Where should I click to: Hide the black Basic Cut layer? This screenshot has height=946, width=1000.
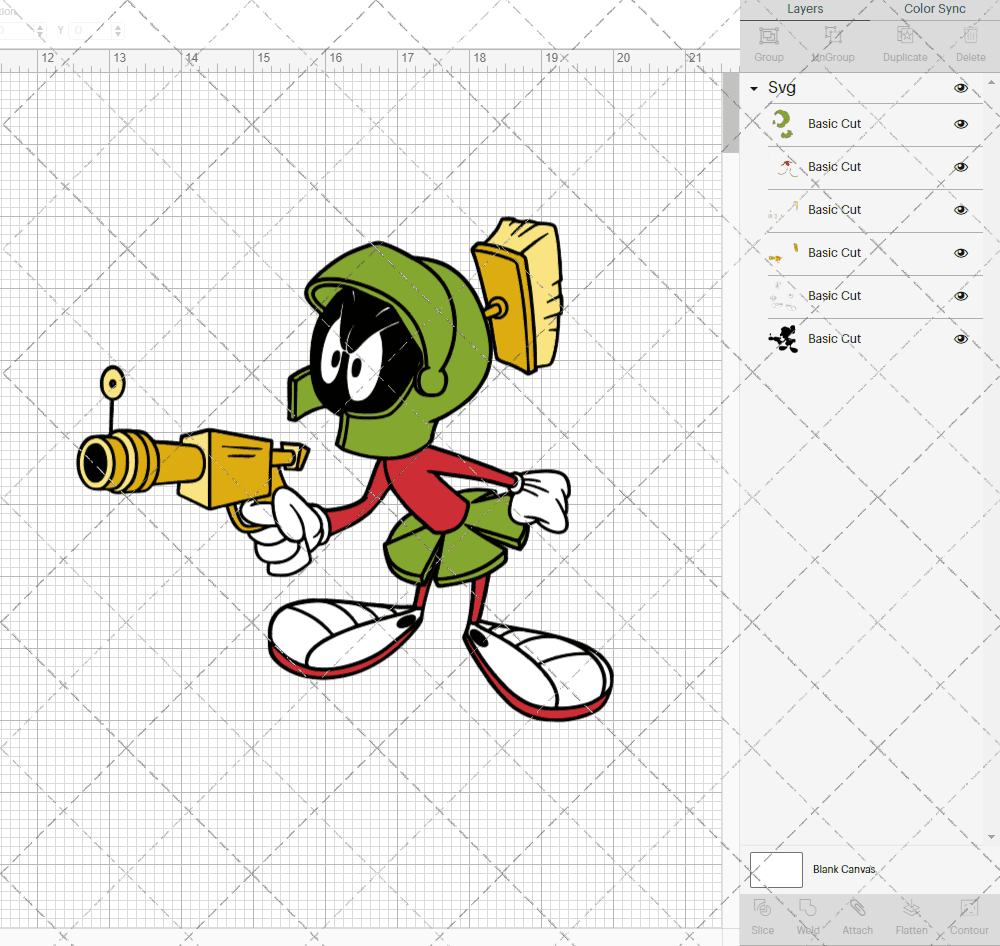tap(961, 339)
